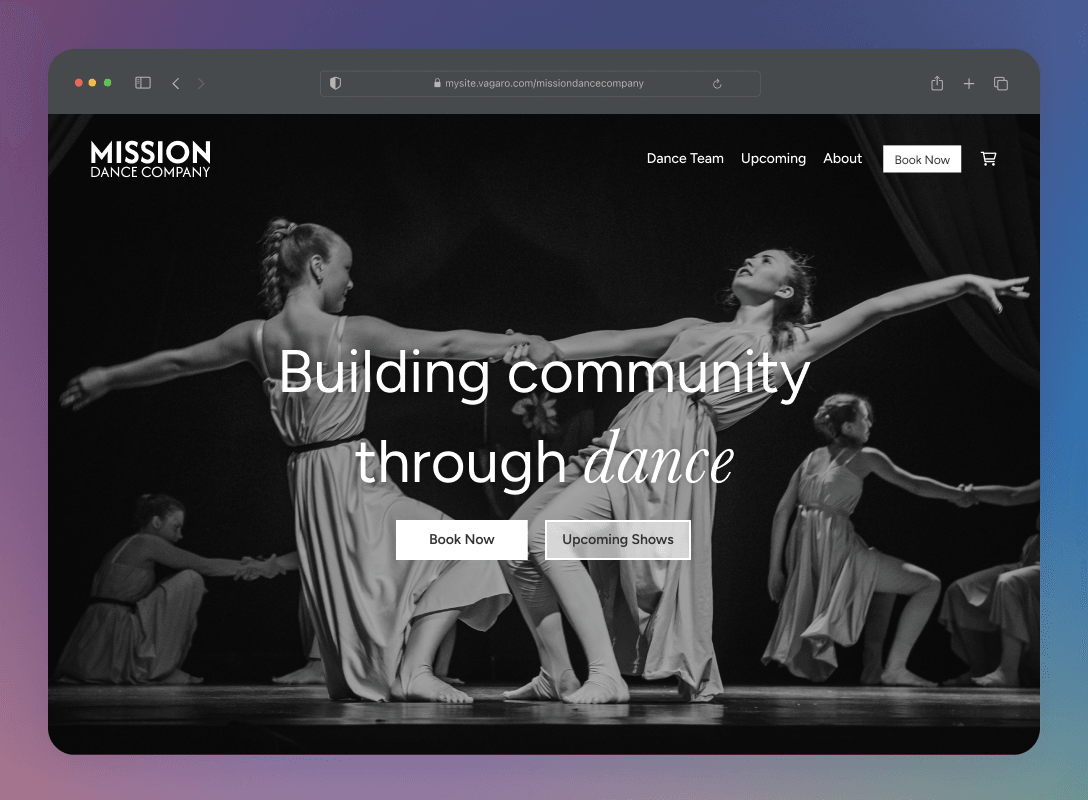Toggle the Safari sidebar panel icon

click(143, 83)
